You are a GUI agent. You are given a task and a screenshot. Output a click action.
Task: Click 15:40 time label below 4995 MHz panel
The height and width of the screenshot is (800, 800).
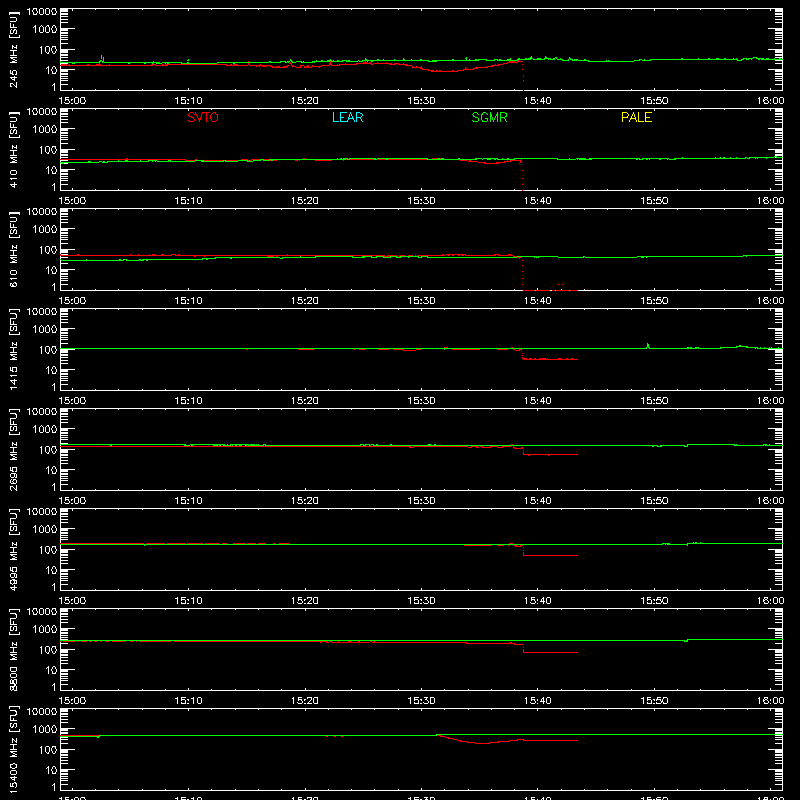click(x=537, y=601)
